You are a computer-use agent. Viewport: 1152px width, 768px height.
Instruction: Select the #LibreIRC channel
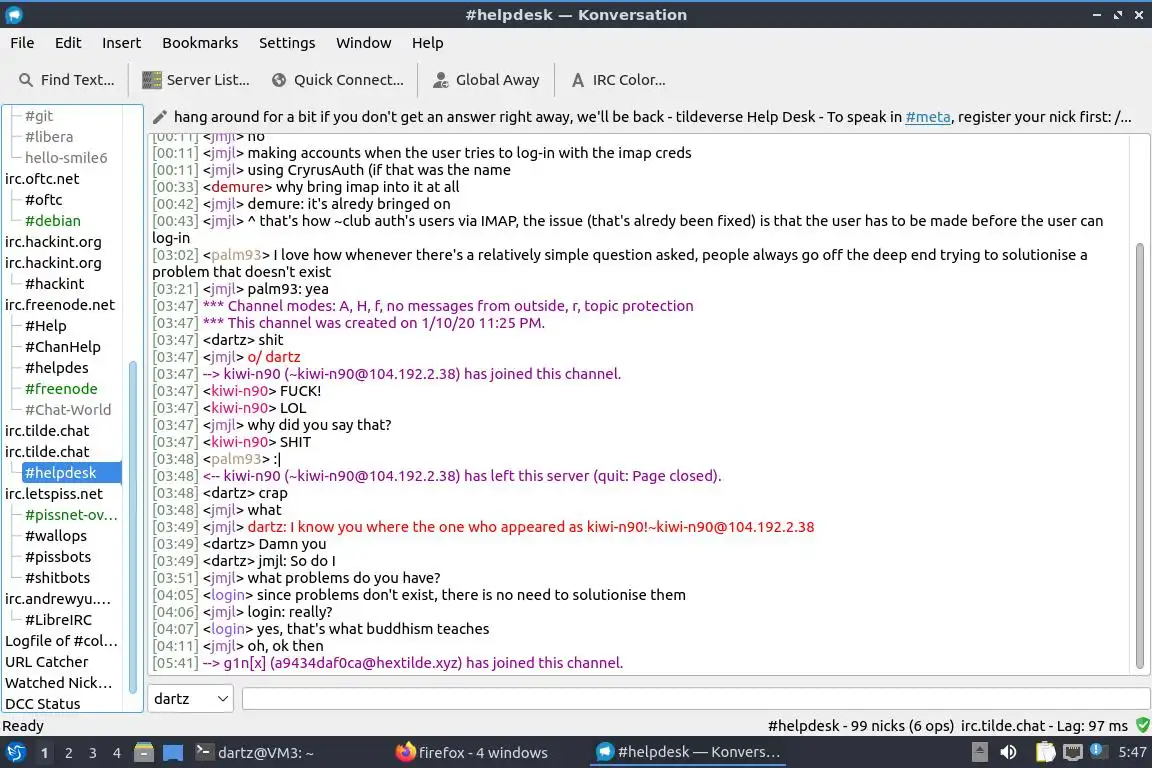(x=58, y=620)
